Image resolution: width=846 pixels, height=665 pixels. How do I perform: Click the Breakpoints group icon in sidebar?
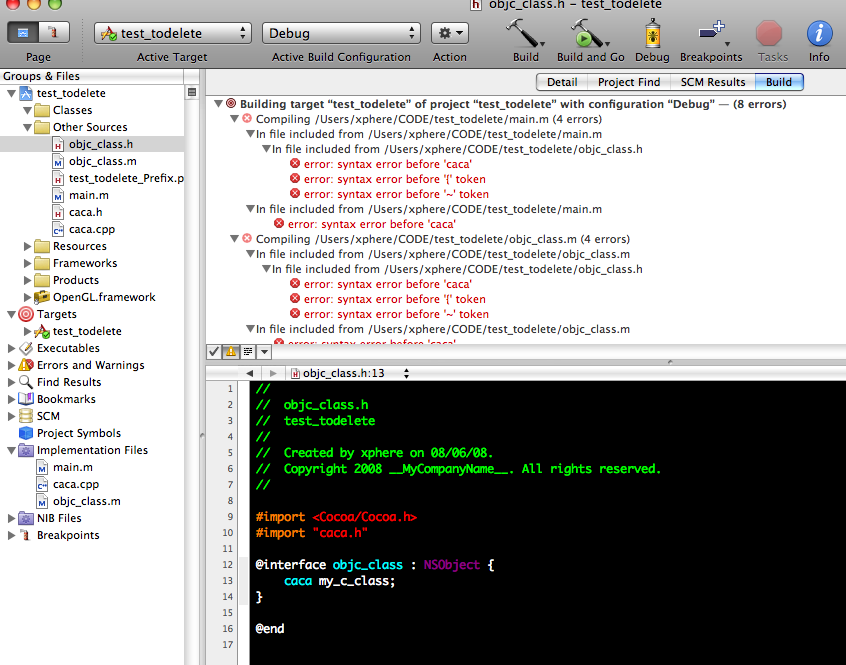coord(25,535)
